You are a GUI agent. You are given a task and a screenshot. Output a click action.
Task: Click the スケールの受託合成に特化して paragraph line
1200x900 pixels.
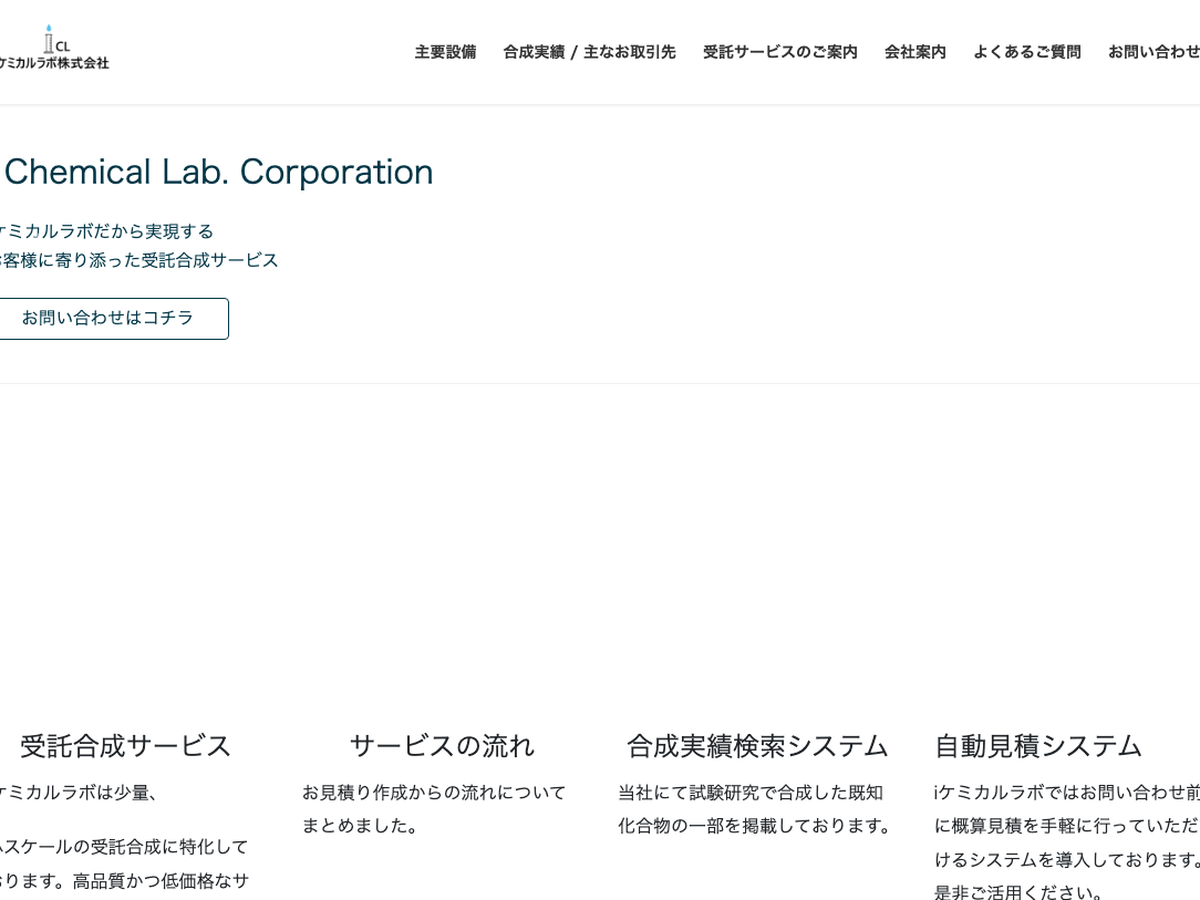124,847
